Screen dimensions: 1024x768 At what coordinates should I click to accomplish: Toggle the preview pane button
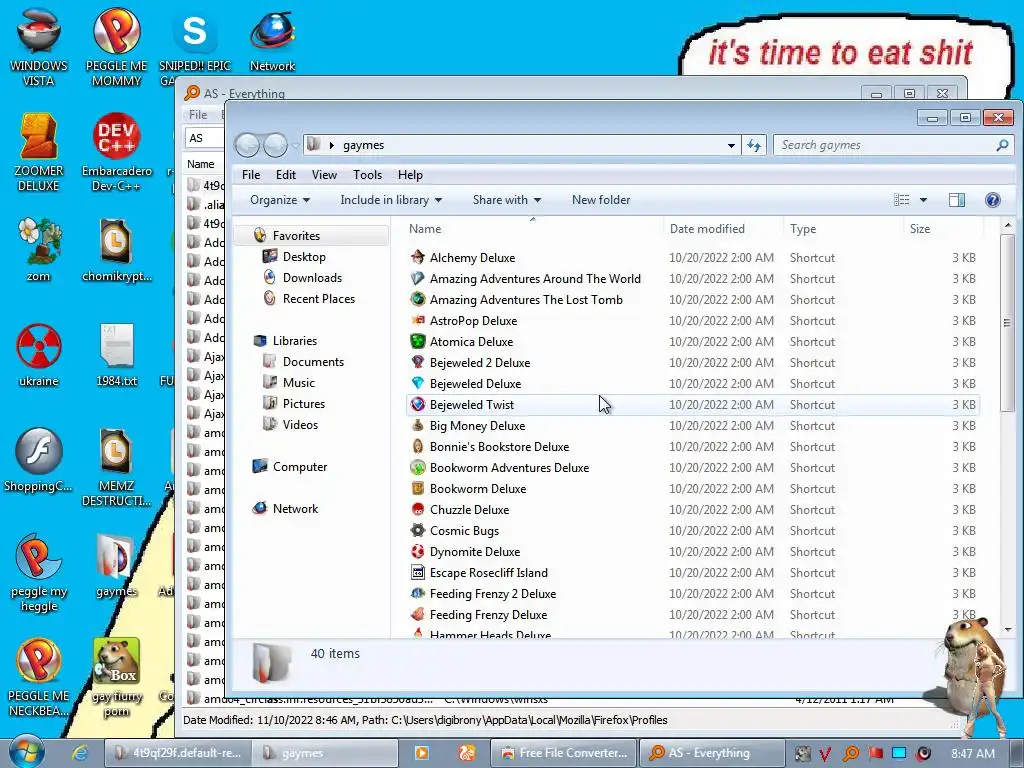pyautogui.click(x=957, y=200)
